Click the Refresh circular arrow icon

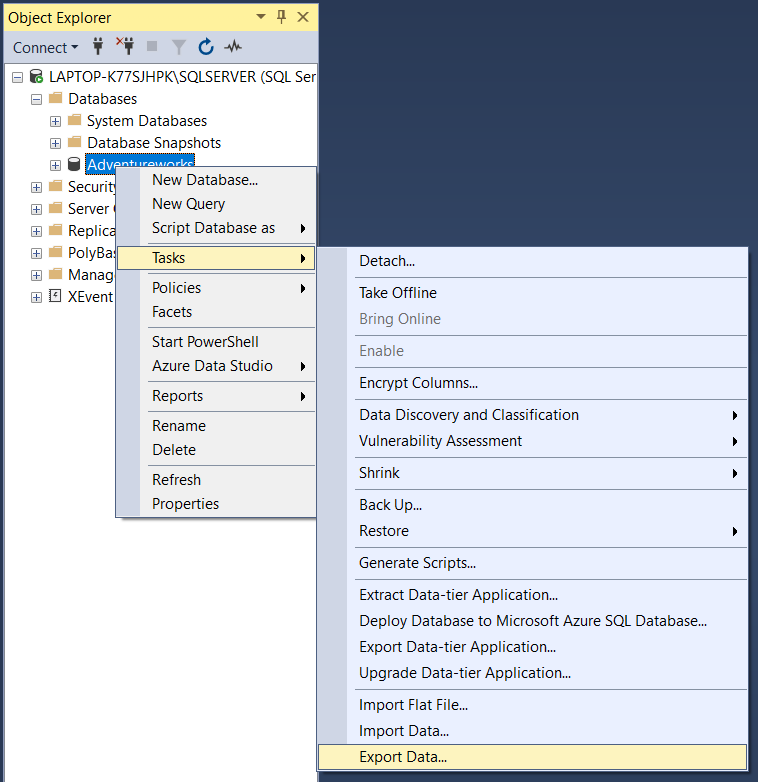tap(205, 47)
